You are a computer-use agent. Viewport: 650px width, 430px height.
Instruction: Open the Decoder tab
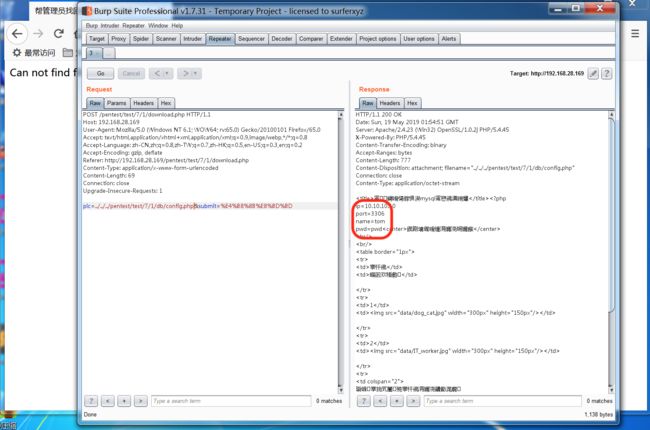[x=281, y=39]
